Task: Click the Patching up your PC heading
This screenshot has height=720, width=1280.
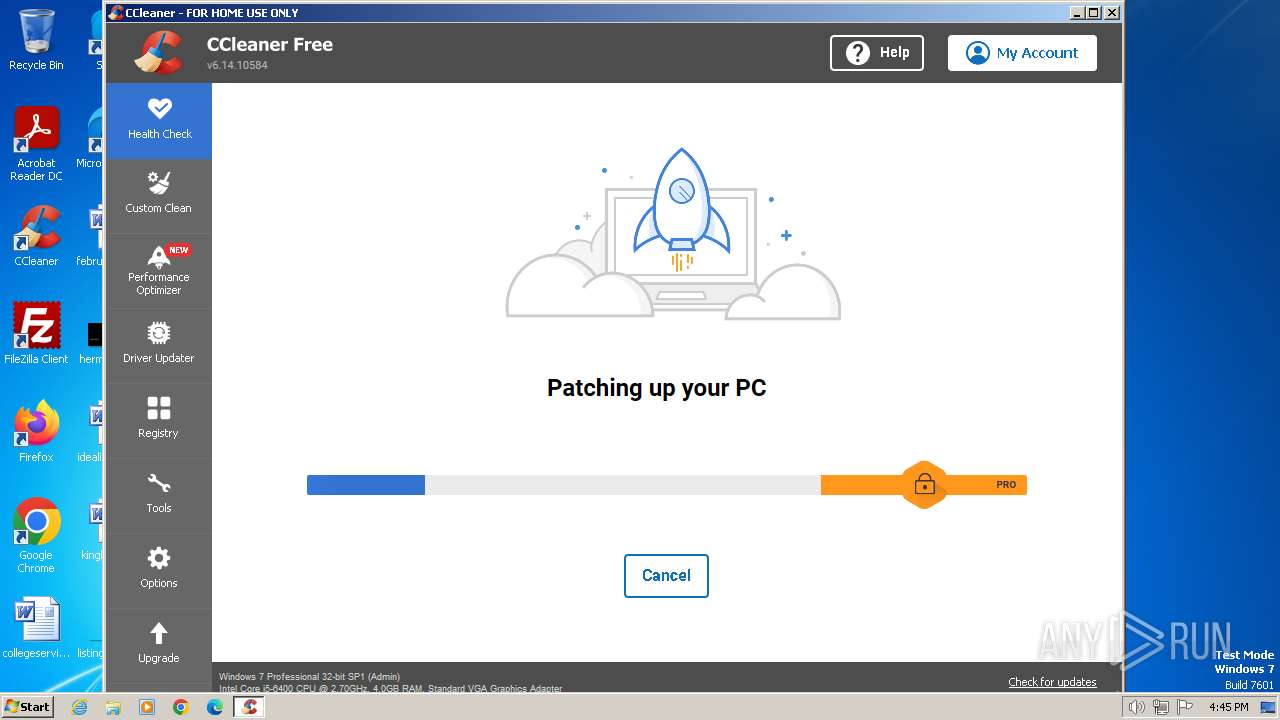Action: (657, 388)
